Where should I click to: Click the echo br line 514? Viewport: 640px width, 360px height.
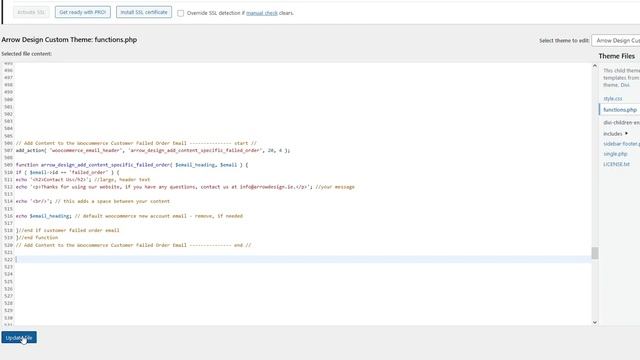point(93,201)
